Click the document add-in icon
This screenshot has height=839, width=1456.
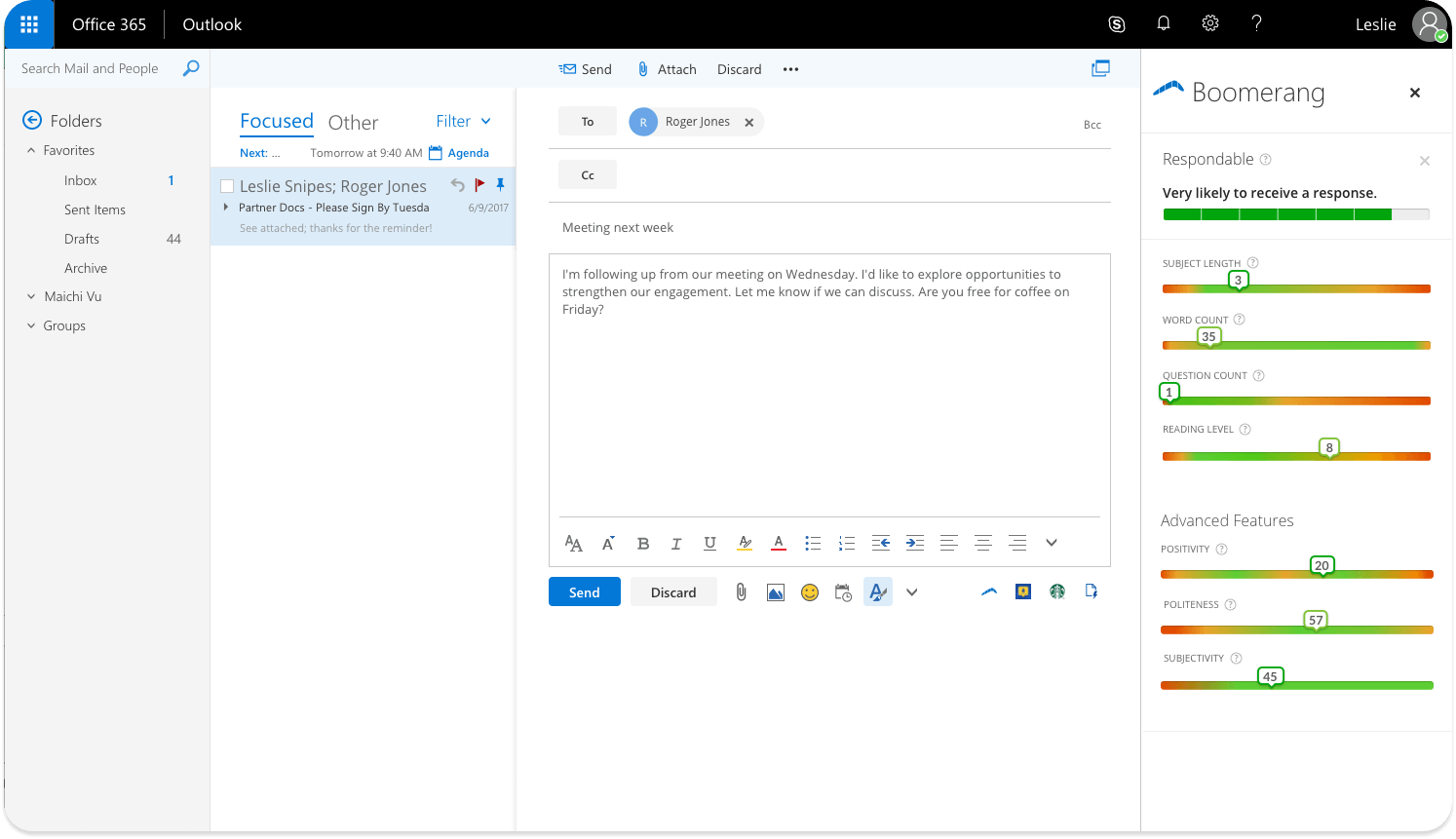[1092, 591]
